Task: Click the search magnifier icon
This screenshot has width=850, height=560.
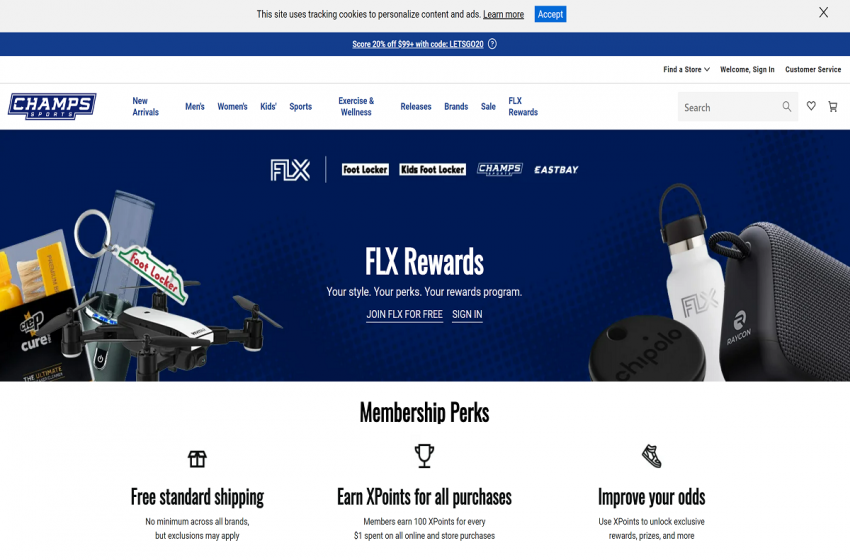Action: pos(787,106)
